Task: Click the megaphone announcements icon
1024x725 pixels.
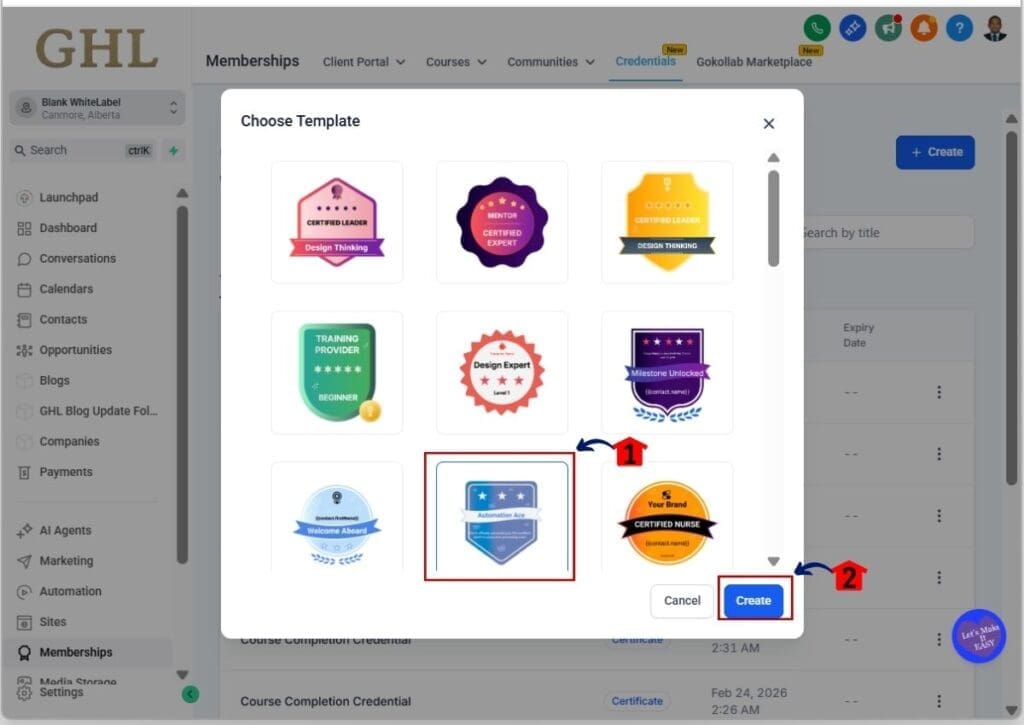Action: 888,28
